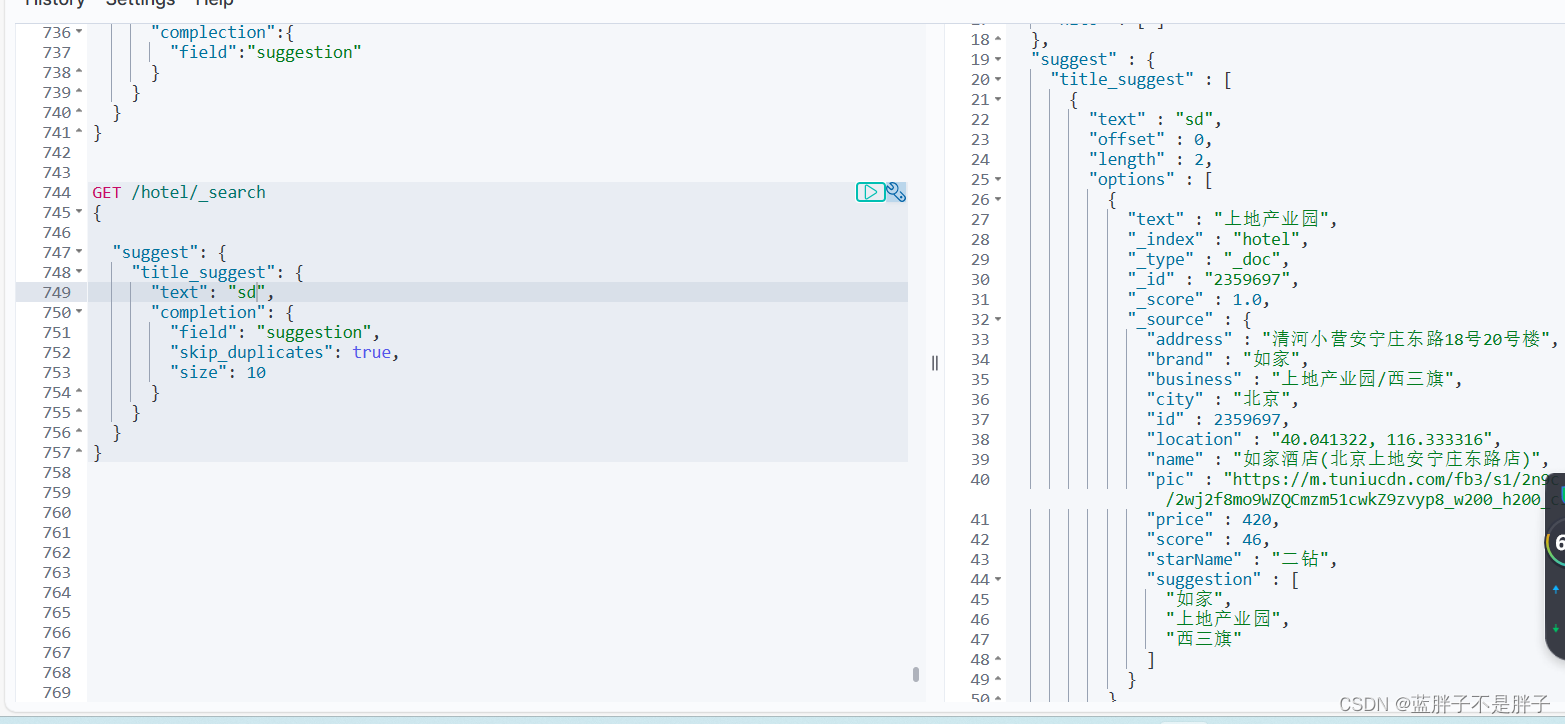Click the "西三旗" suggestion entry on line 47
Image resolution: width=1565 pixels, height=724 pixels.
click(1204, 639)
